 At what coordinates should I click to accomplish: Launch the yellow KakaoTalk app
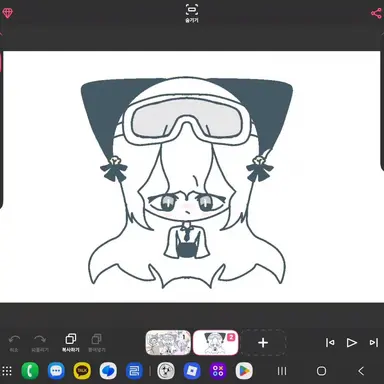tap(82, 371)
